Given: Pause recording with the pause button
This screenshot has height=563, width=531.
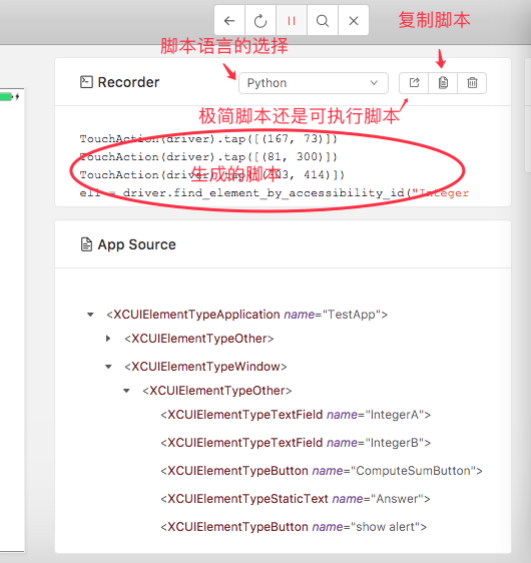Looking at the screenshot, I should (291, 20).
